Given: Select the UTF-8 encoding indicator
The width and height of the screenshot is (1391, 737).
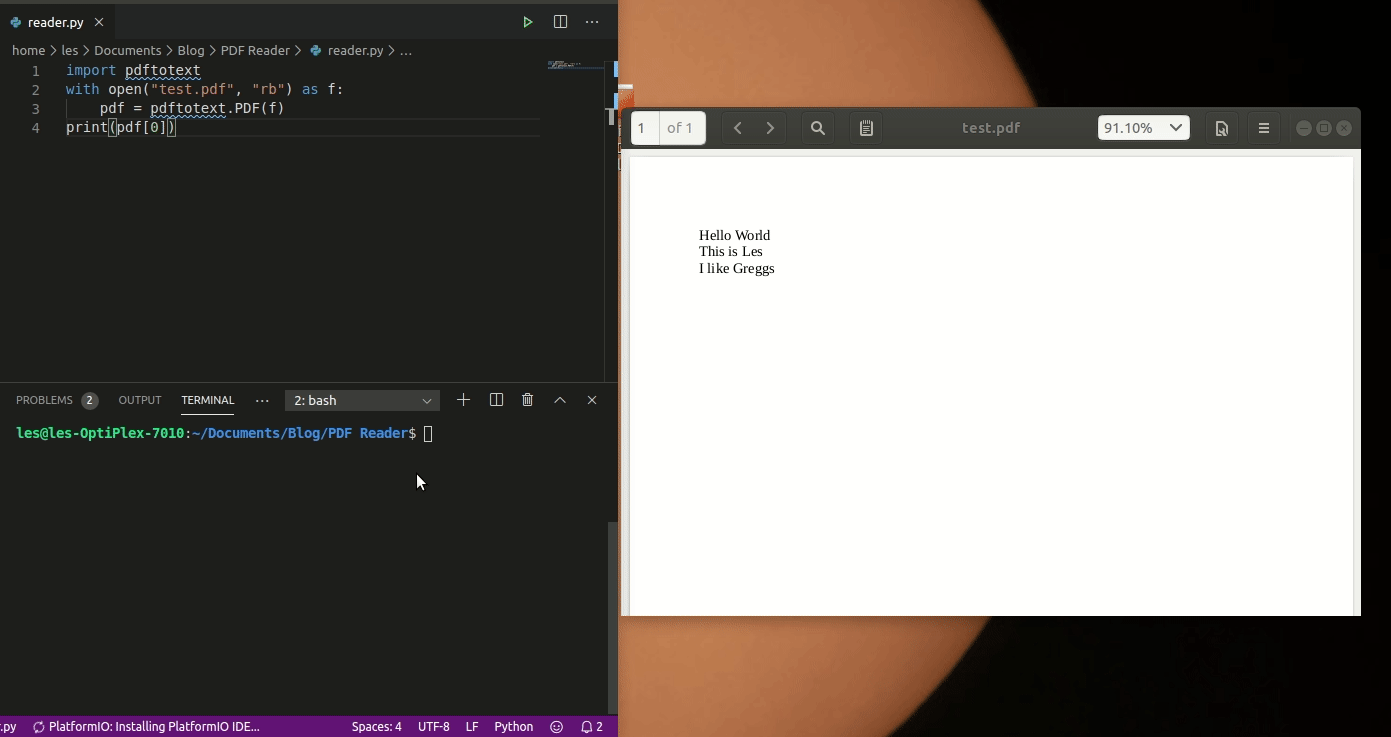Looking at the screenshot, I should tap(433, 726).
